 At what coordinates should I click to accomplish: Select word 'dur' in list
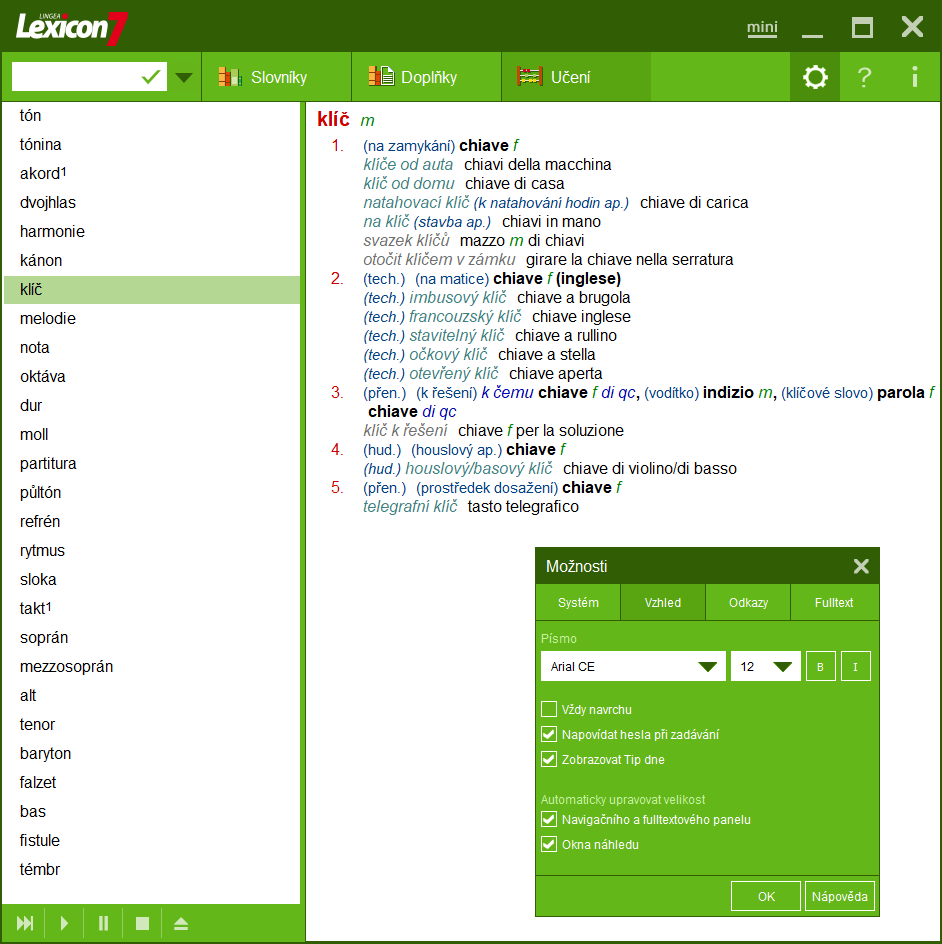click(x=152, y=405)
